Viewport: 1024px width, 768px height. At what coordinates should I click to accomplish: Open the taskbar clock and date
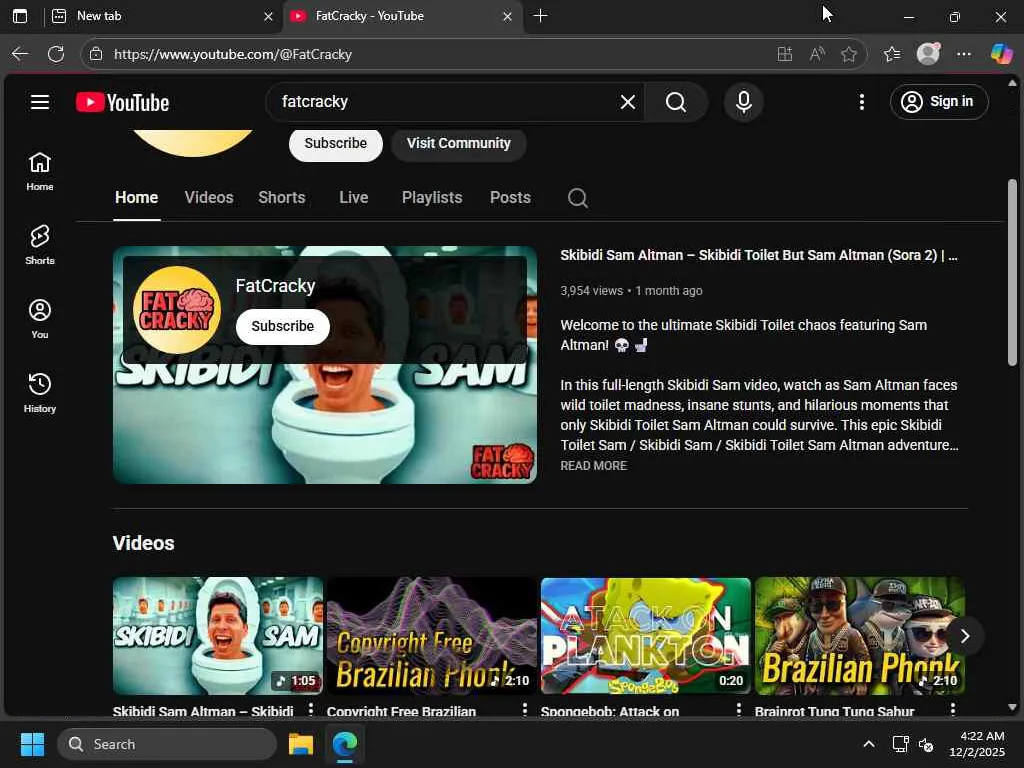977,744
